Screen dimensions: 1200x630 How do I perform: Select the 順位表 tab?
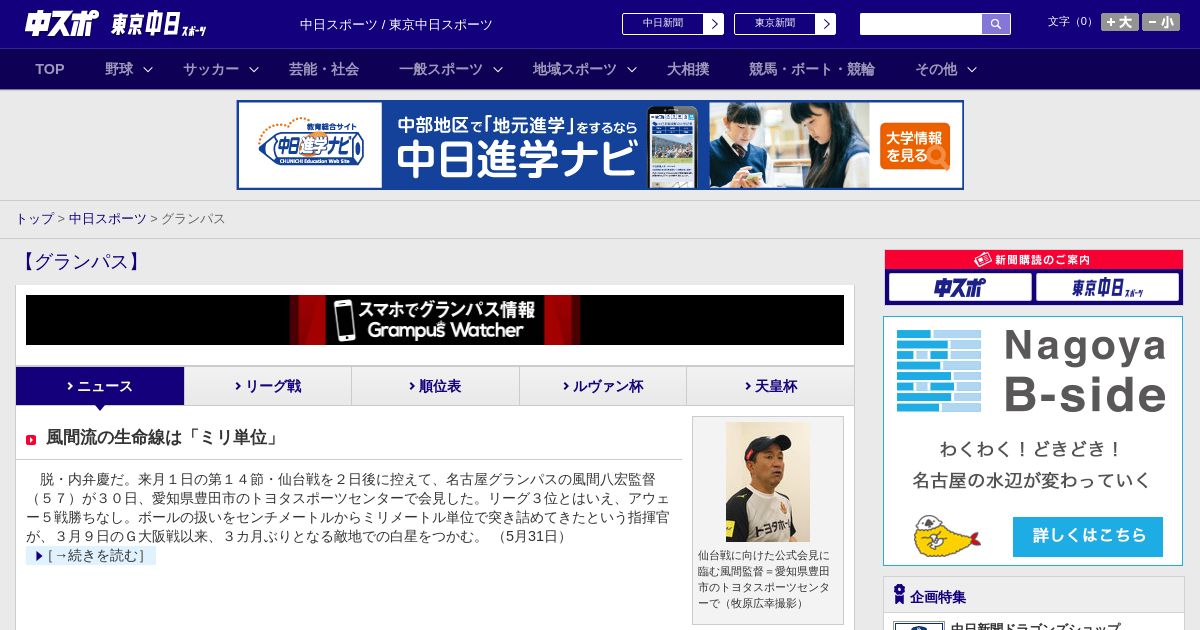(x=435, y=386)
